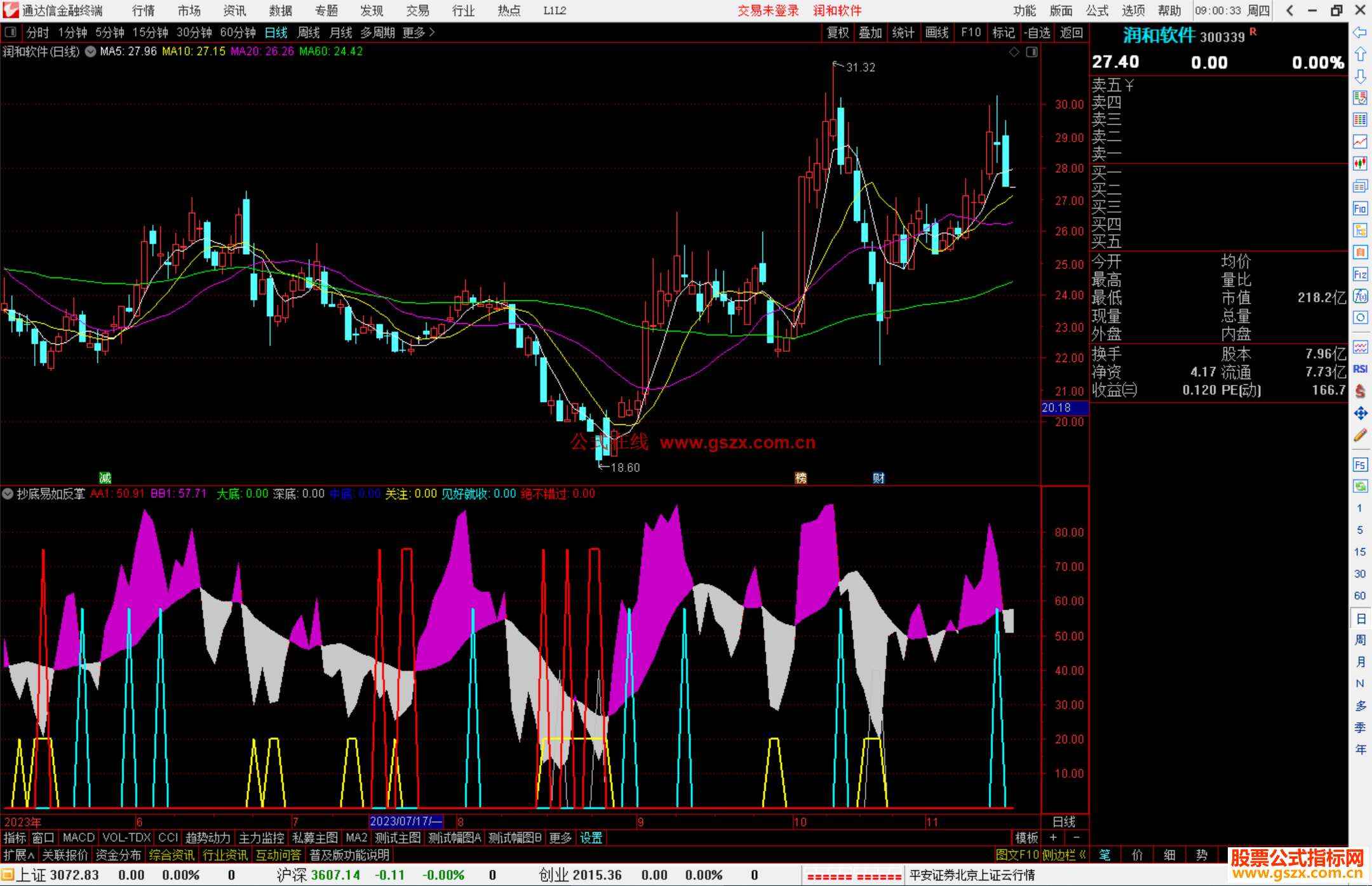Toggle the round marker beside 润和软件(日线)

(x=90, y=51)
